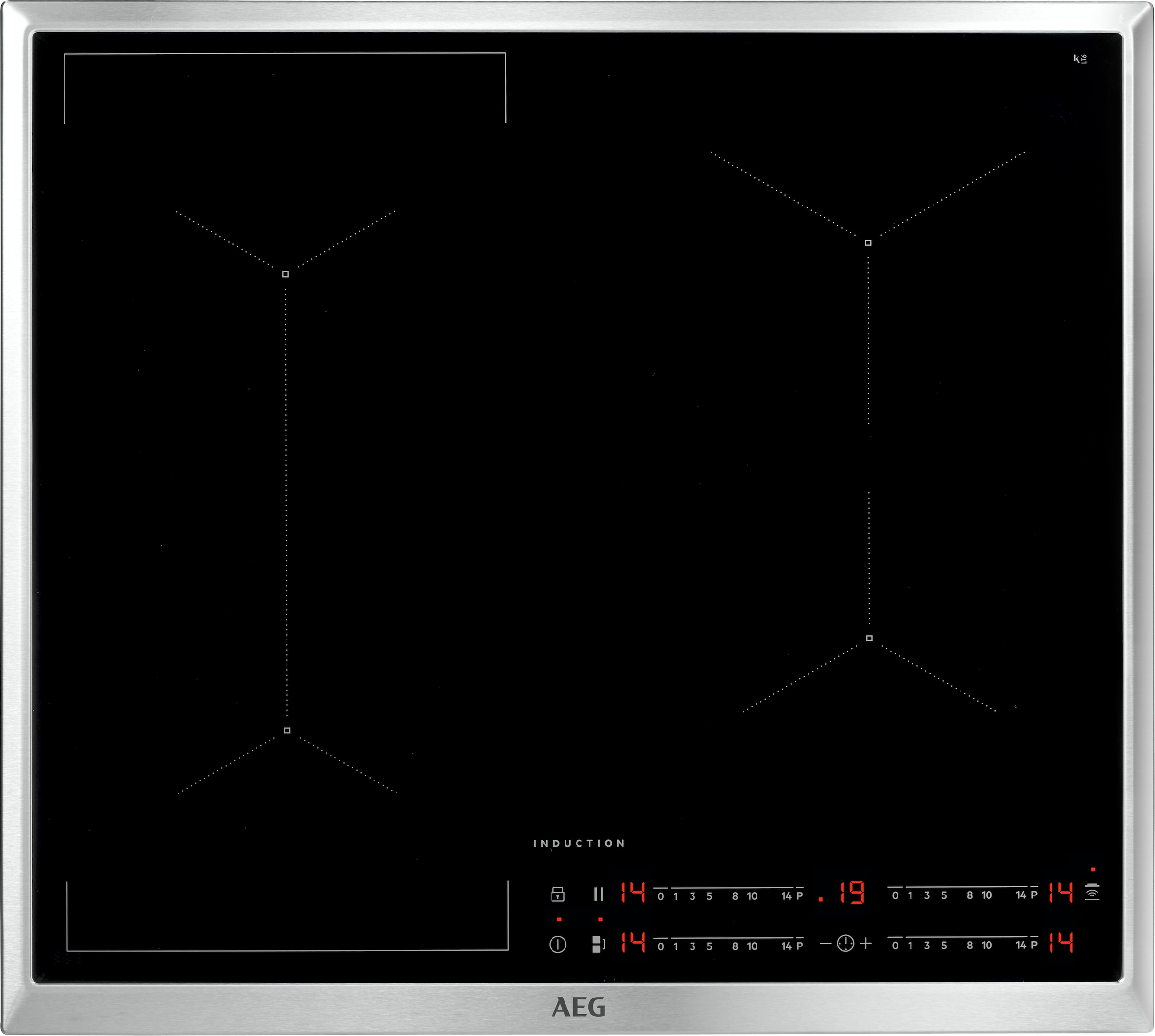Select P boost on upper-left slider
Image resolution: width=1155 pixels, height=1036 pixels.
[799, 896]
